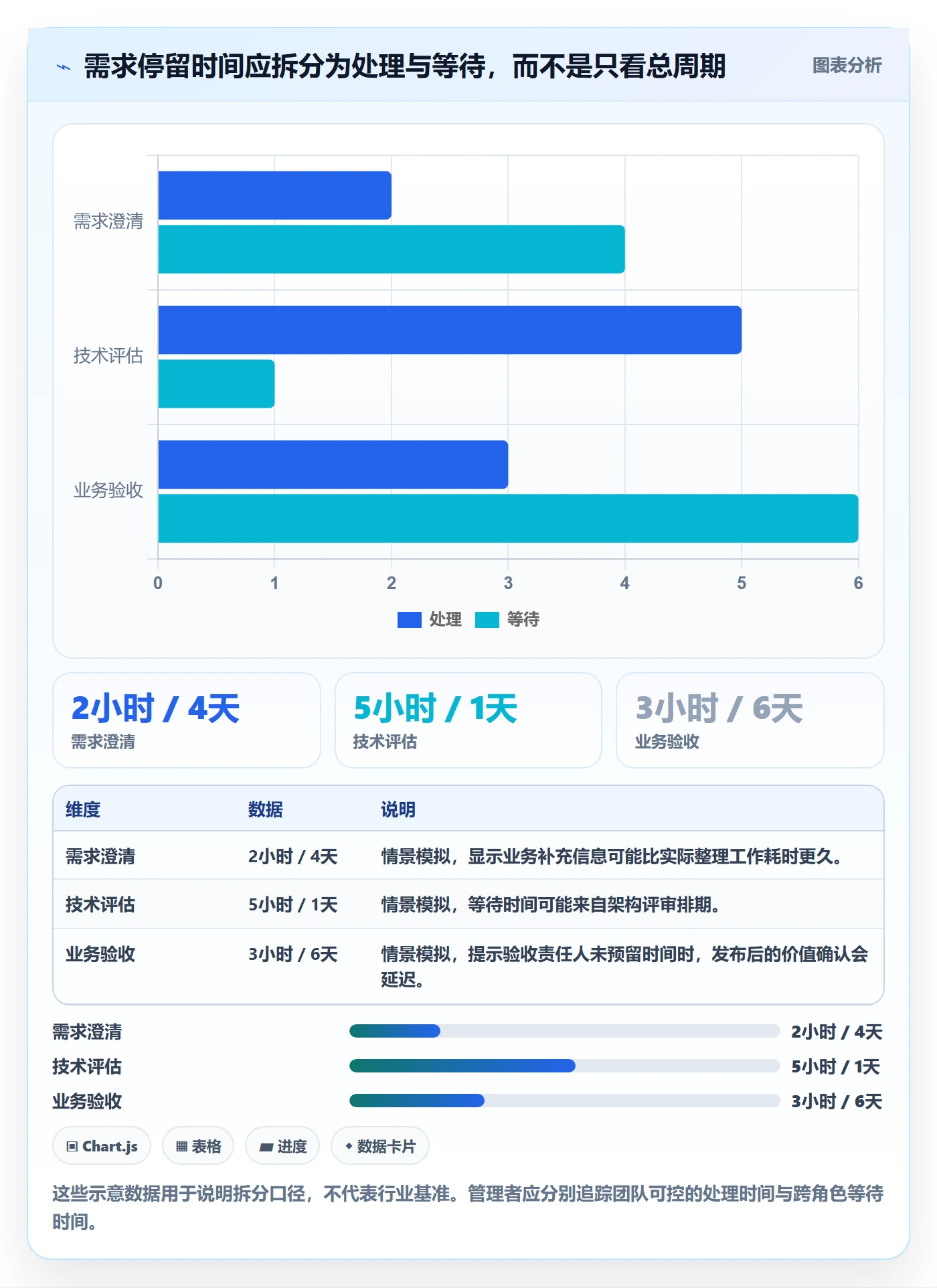Select the 需求澄清 teal waiting bar

click(x=392, y=249)
